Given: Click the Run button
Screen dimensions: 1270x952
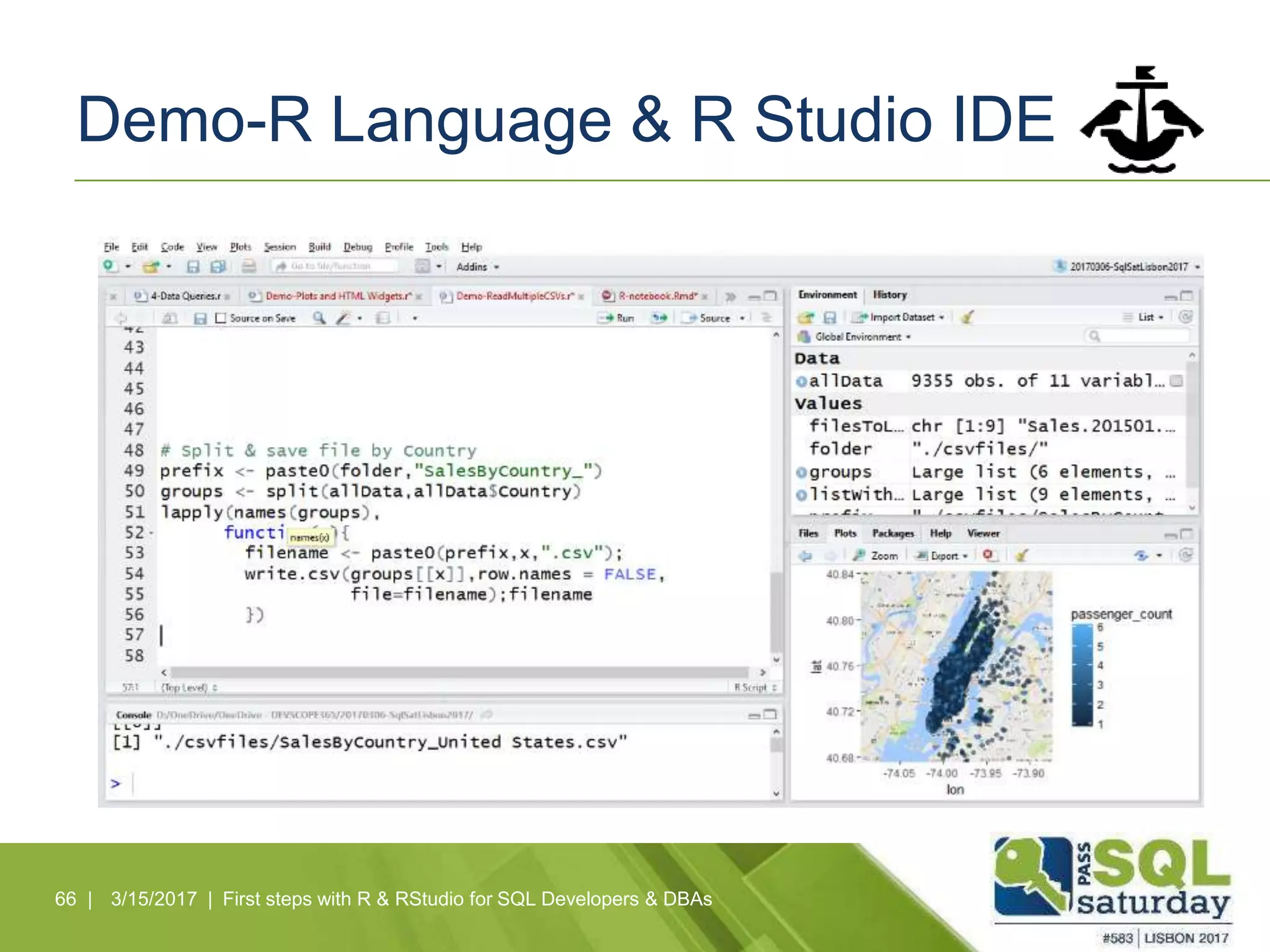Looking at the screenshot, I should point(616,318).
